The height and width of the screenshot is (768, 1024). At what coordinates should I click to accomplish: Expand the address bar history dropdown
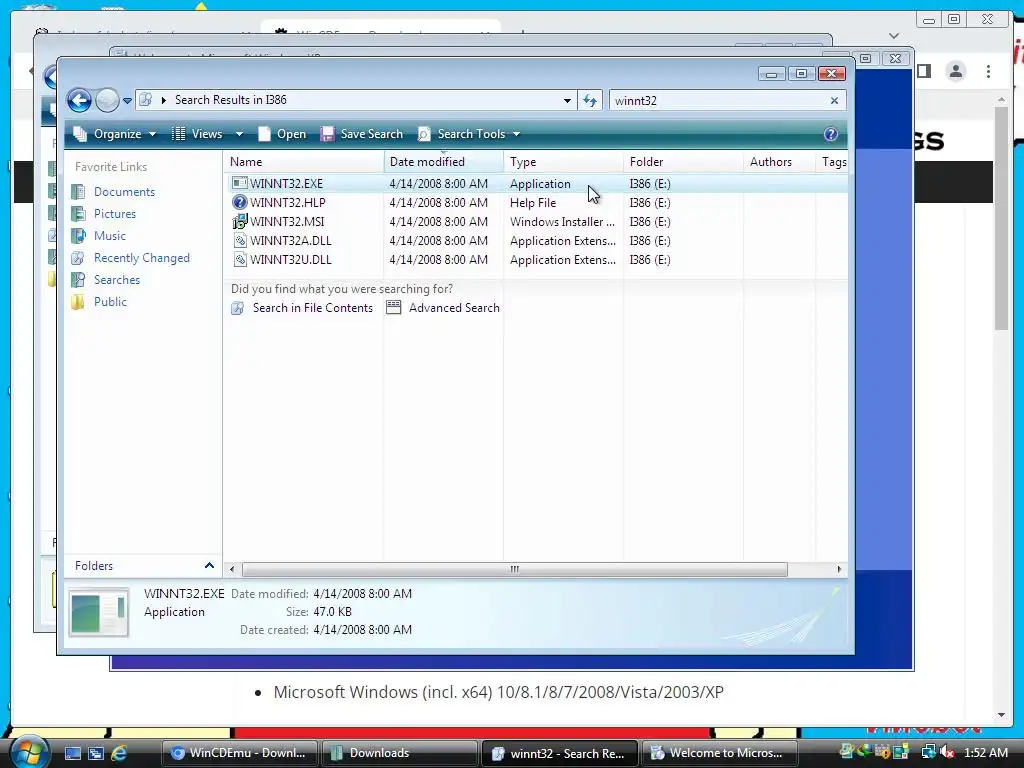567,101
